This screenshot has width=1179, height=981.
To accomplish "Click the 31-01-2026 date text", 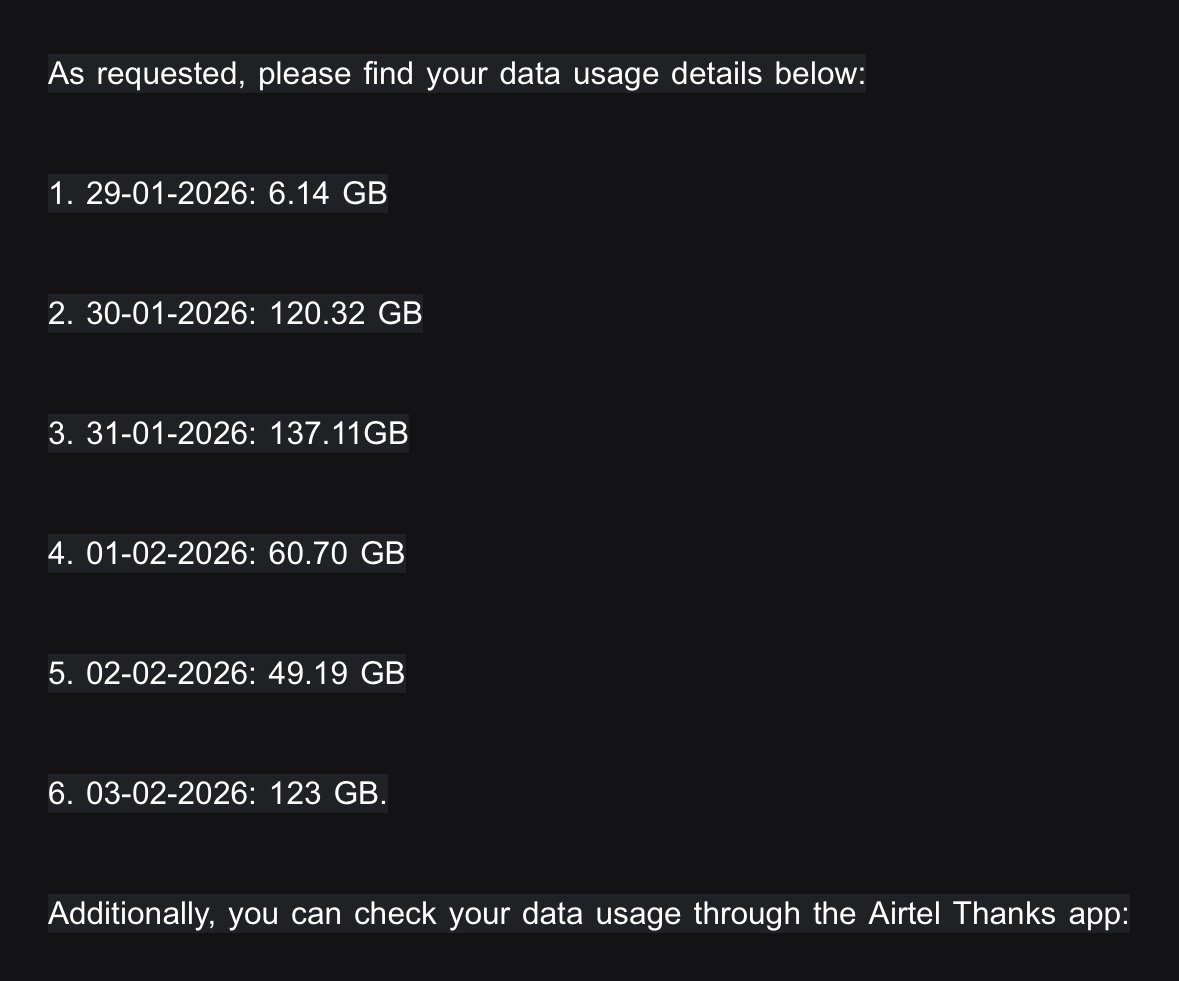I will pyautogui.click(x=171, y=433).
